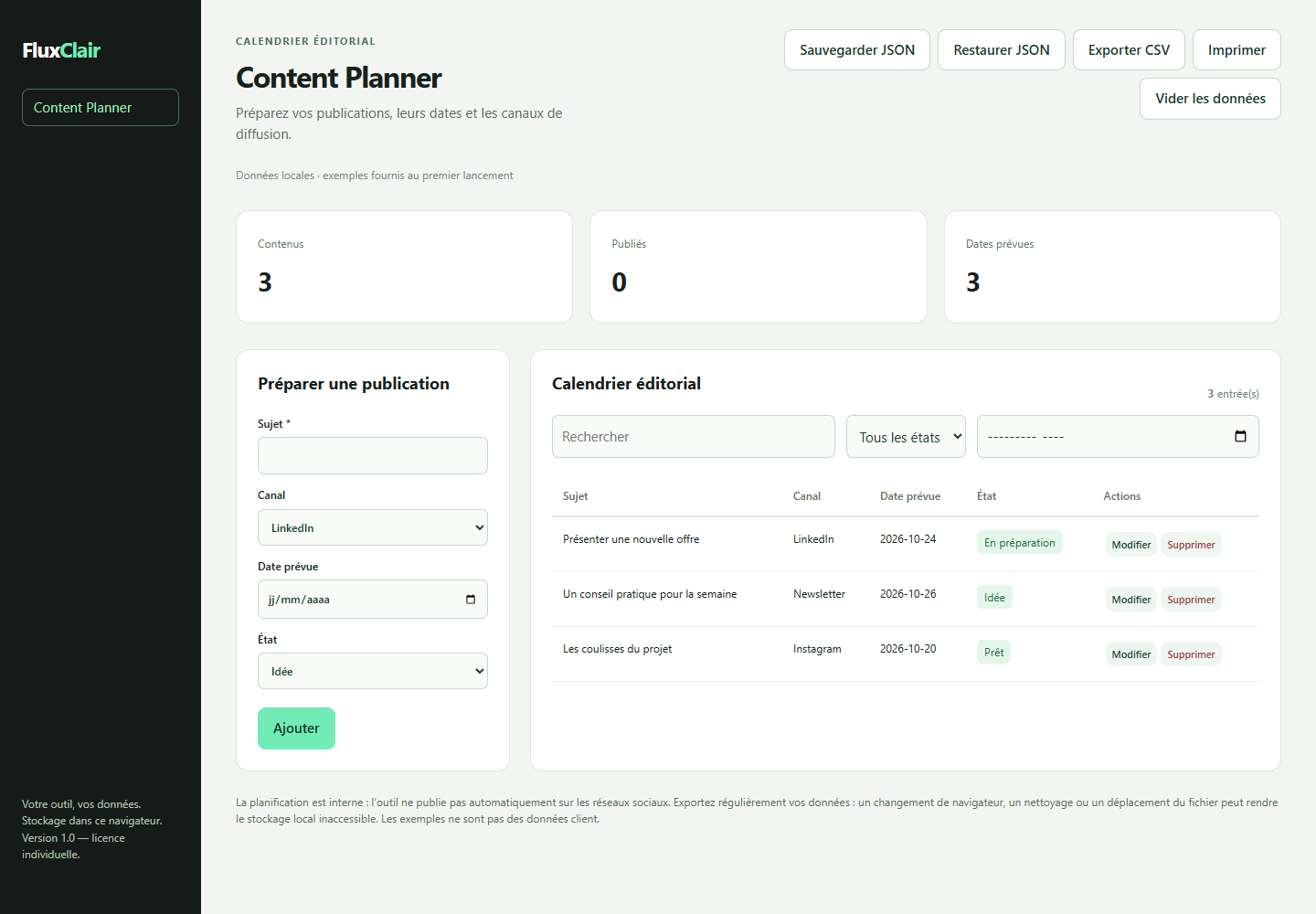Delete 'Présenter une nouvelle offre' entry

(1191, 545)
